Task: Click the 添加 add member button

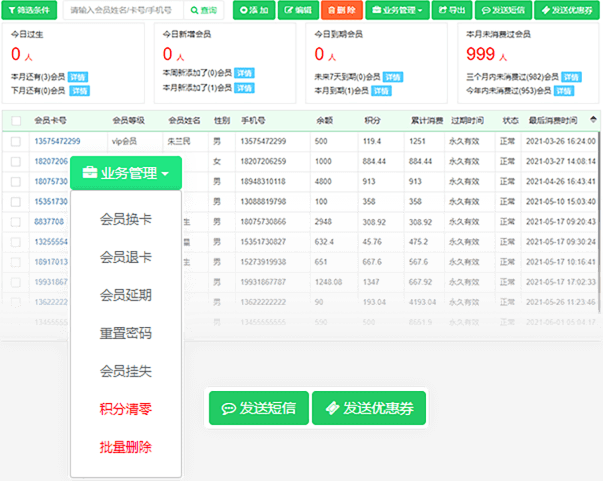Action: 253,10
